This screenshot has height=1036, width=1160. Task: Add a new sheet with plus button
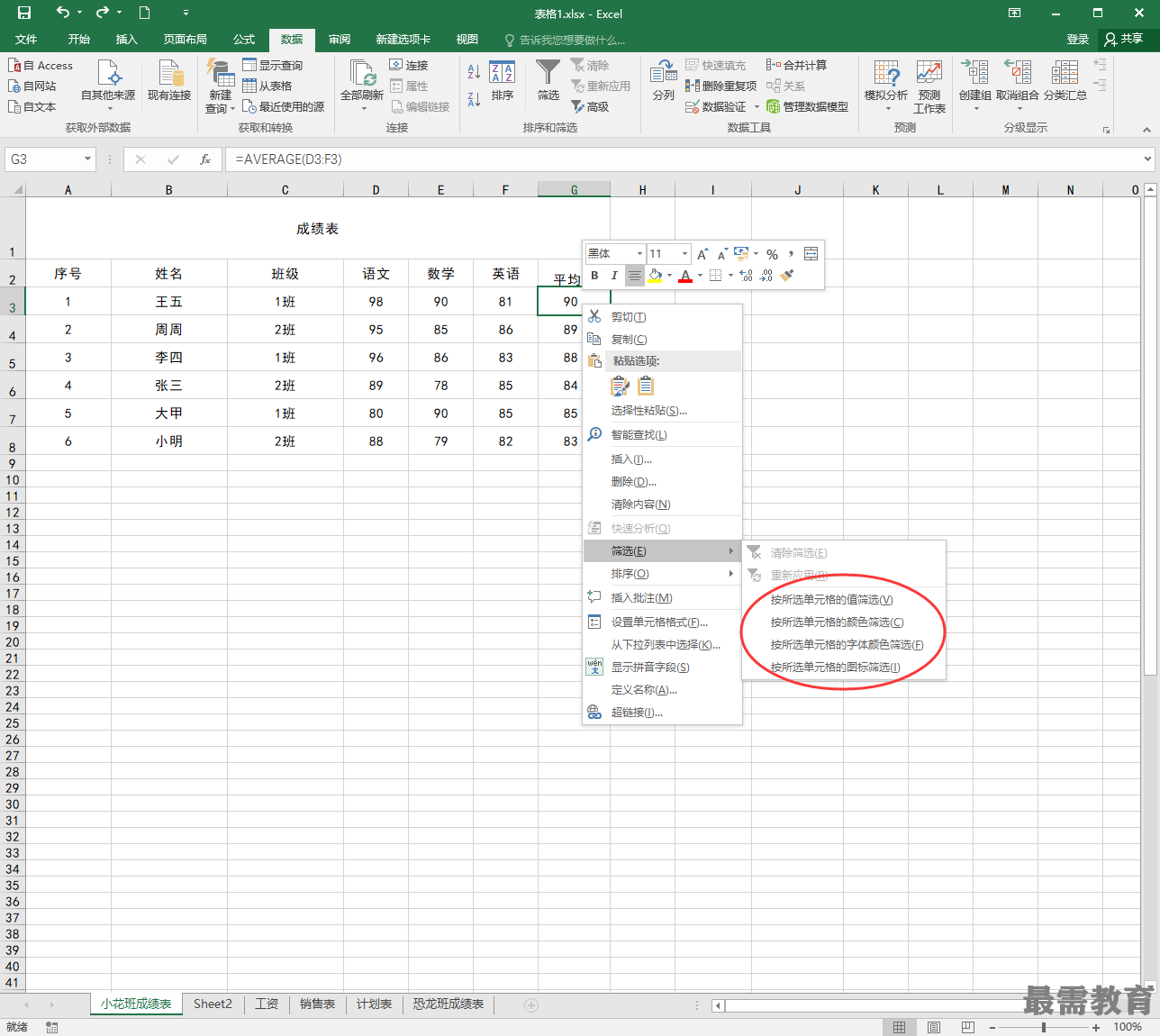tap(531, 1004)
